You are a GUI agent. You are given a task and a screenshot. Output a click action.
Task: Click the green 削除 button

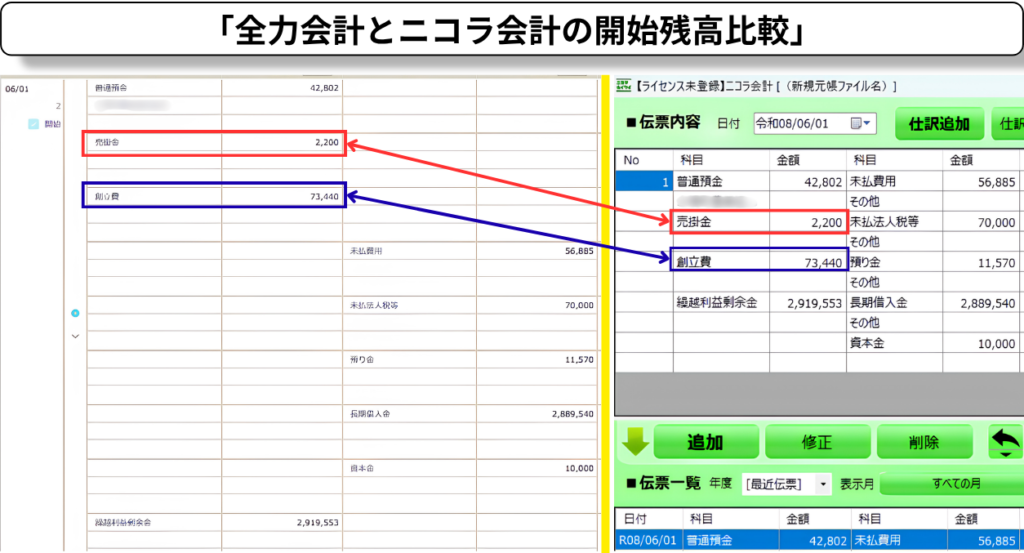(x=924, y=442)
